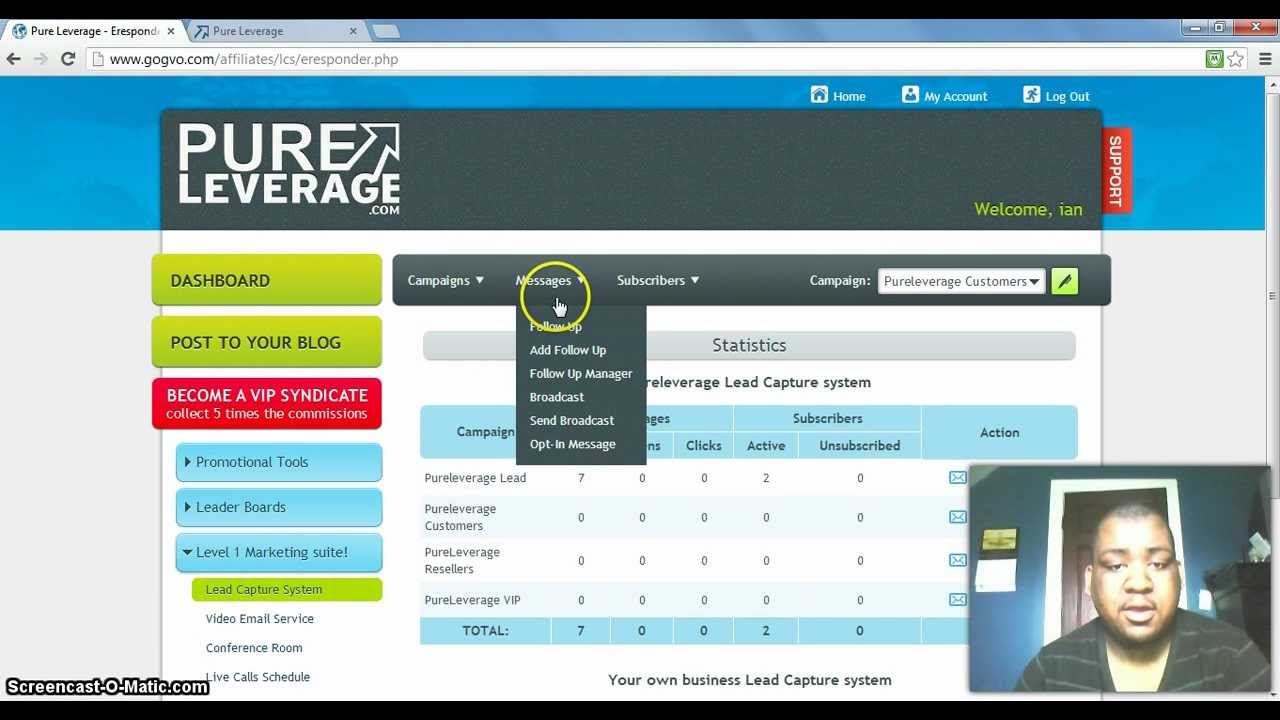Expand the Leader Boards section
Screen dimensions: 1280x720
tap(279, 507)
